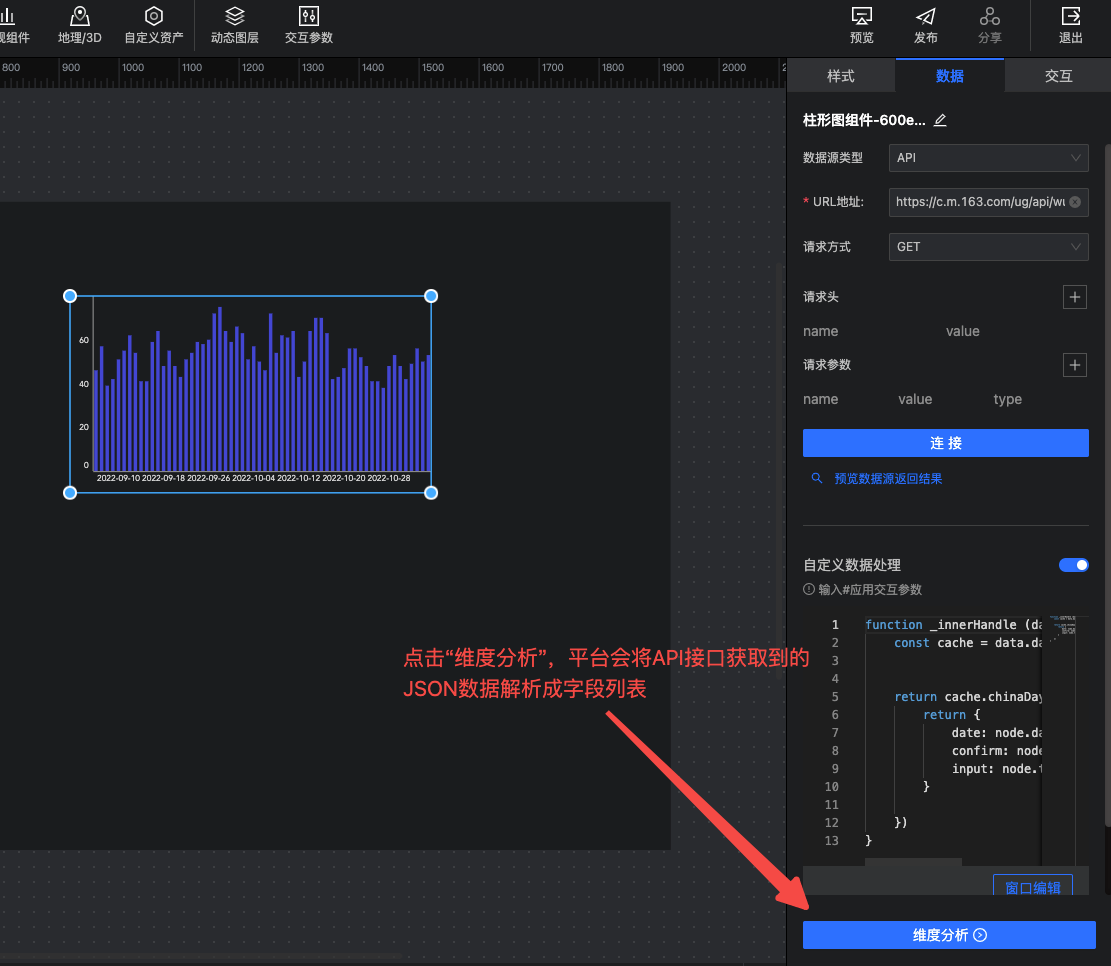Click the 自定义数据处理 heading
This screenshot has width=1111, height=966.
852,565
